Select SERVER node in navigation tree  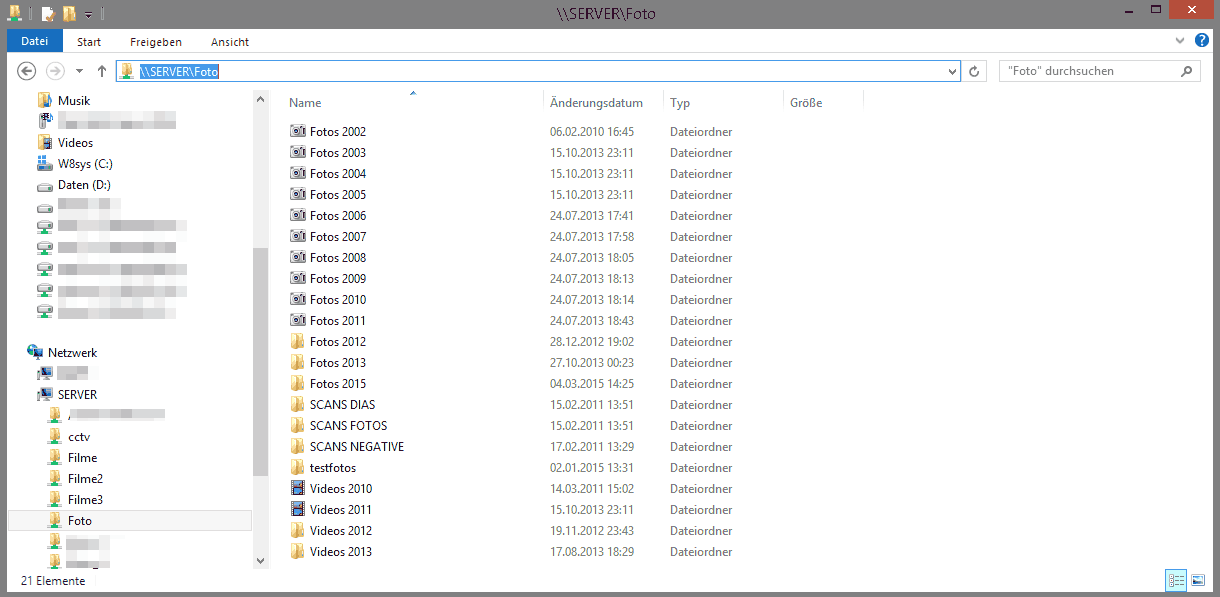pos(77,394)
